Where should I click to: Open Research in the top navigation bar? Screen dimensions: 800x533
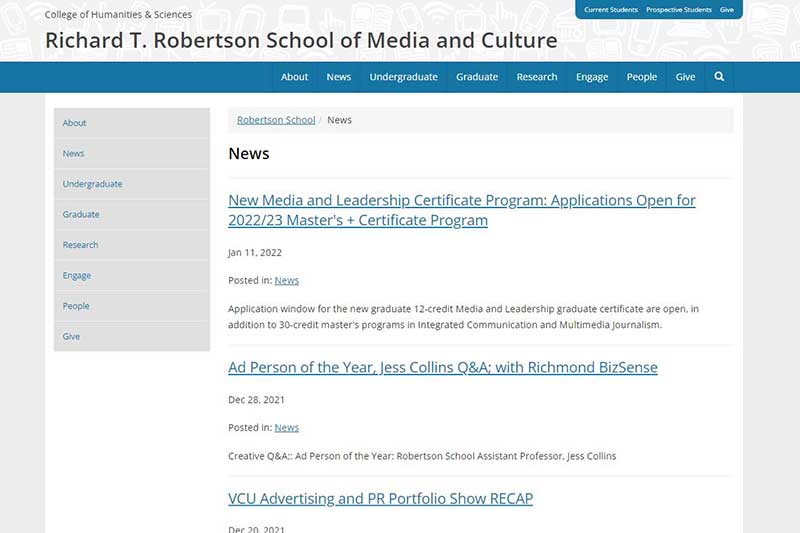[537, 77]
